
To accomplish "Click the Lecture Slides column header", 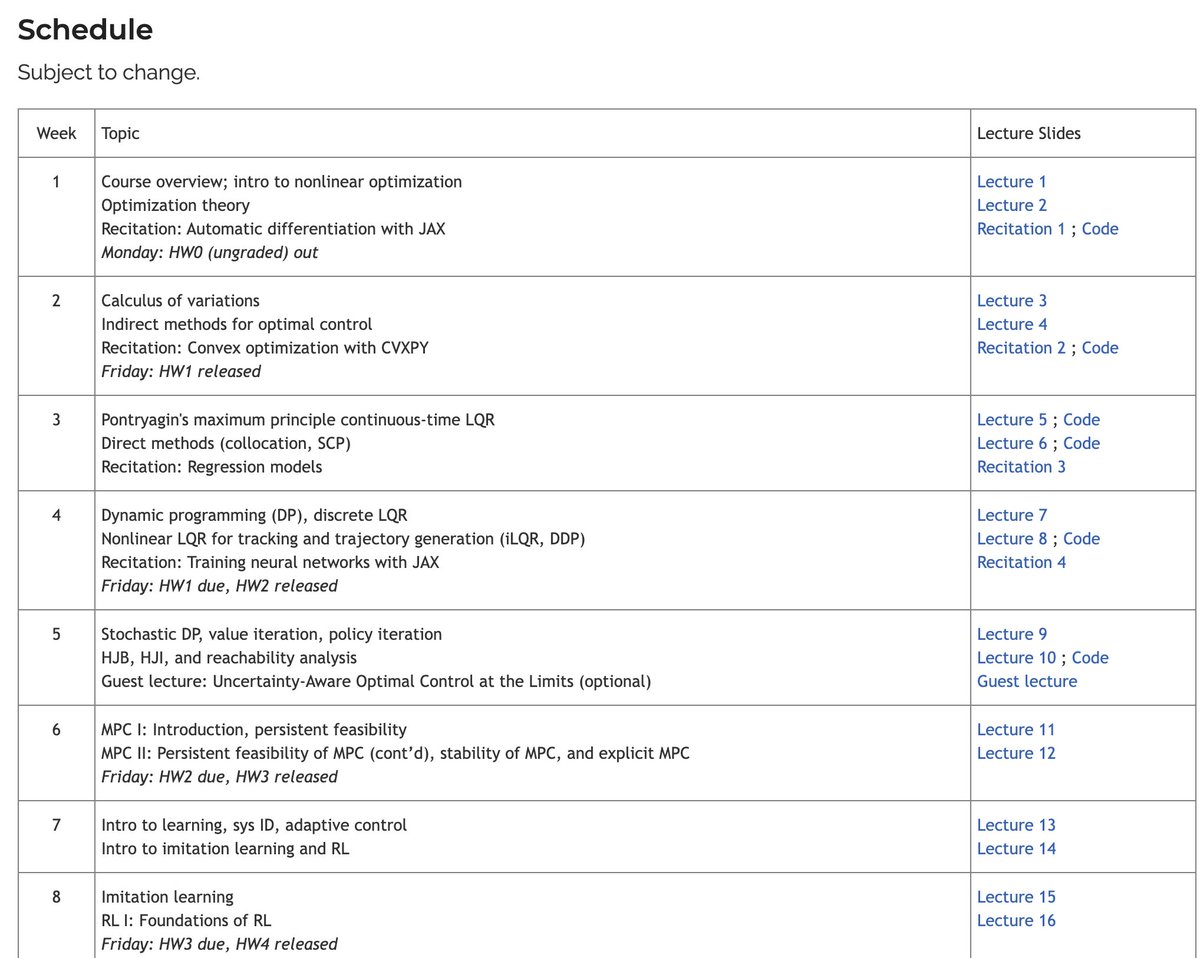I will [1029, 133].
